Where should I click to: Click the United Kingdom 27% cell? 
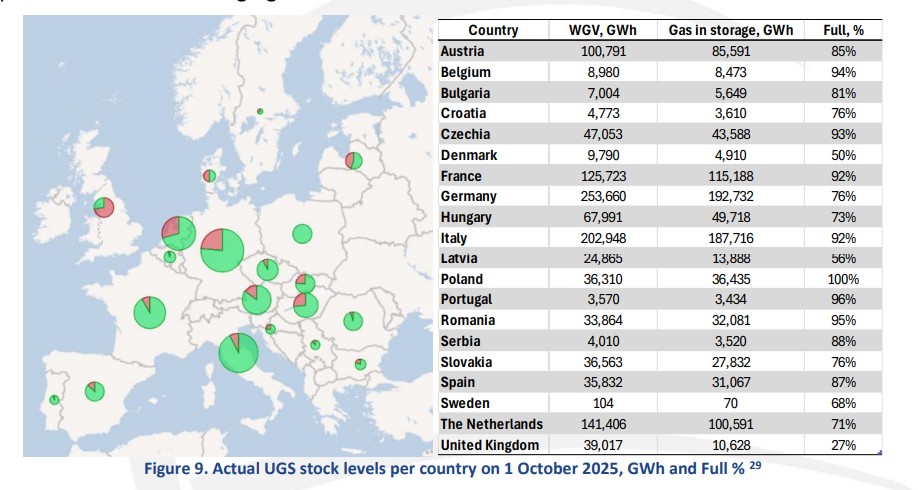point(842,445)
